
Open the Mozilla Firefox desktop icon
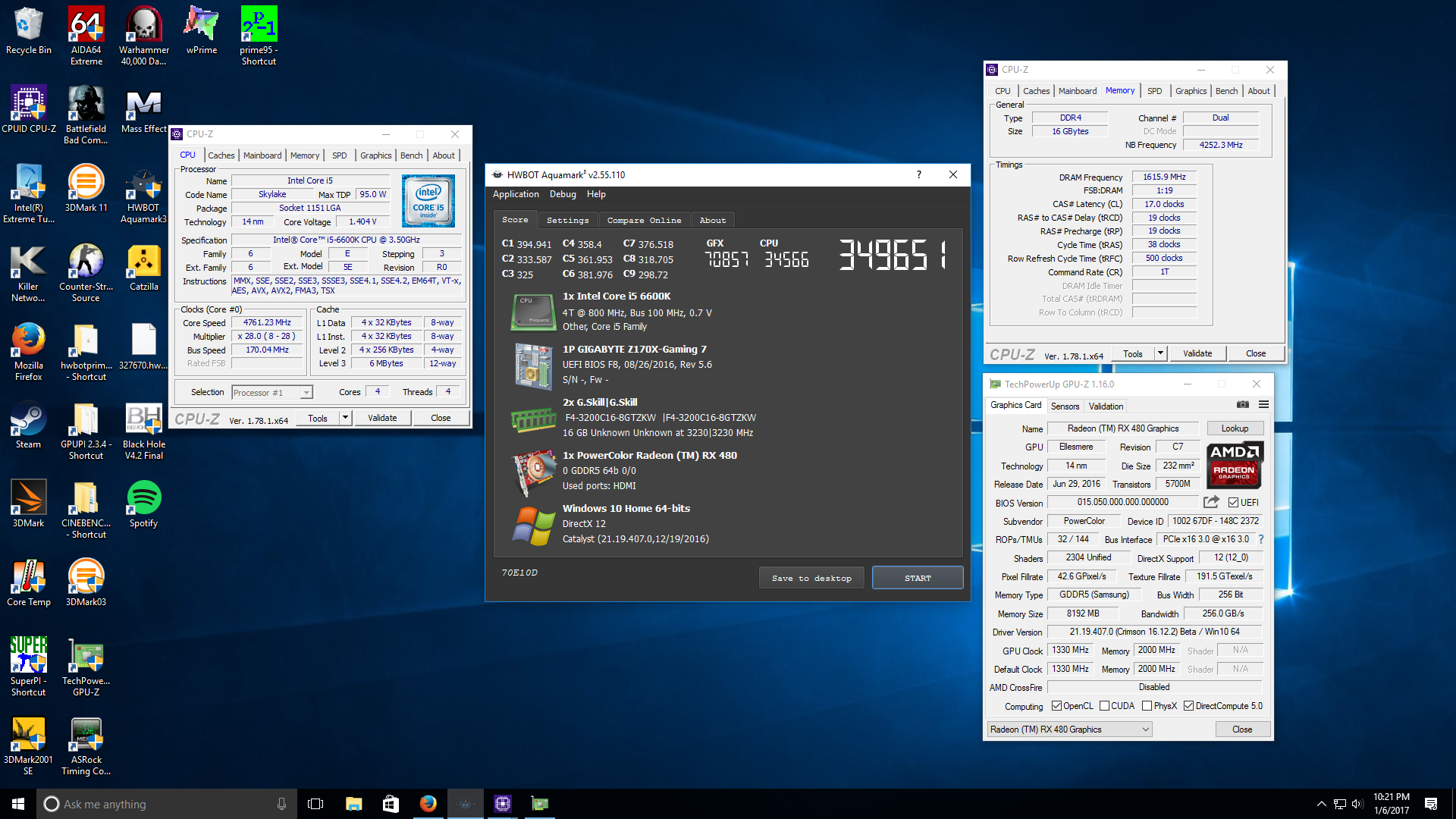[x=29, y=351]
